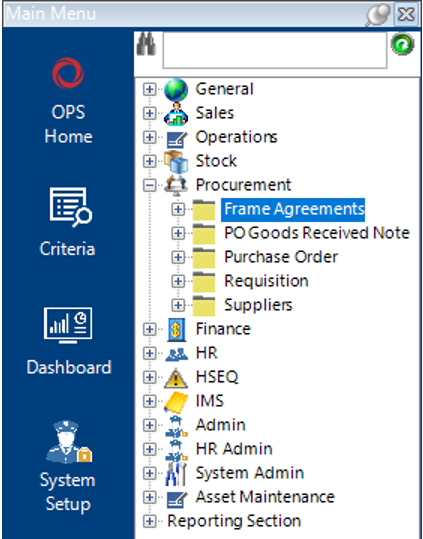The height and width of the screenshot is (539, 423).
Task: Expand the Operations tree node
Action: coord(149,138)
